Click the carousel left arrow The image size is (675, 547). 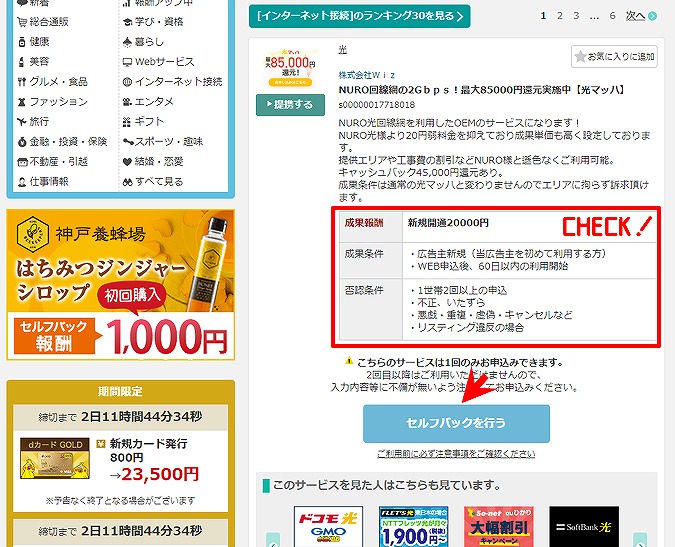click(273, 541)
